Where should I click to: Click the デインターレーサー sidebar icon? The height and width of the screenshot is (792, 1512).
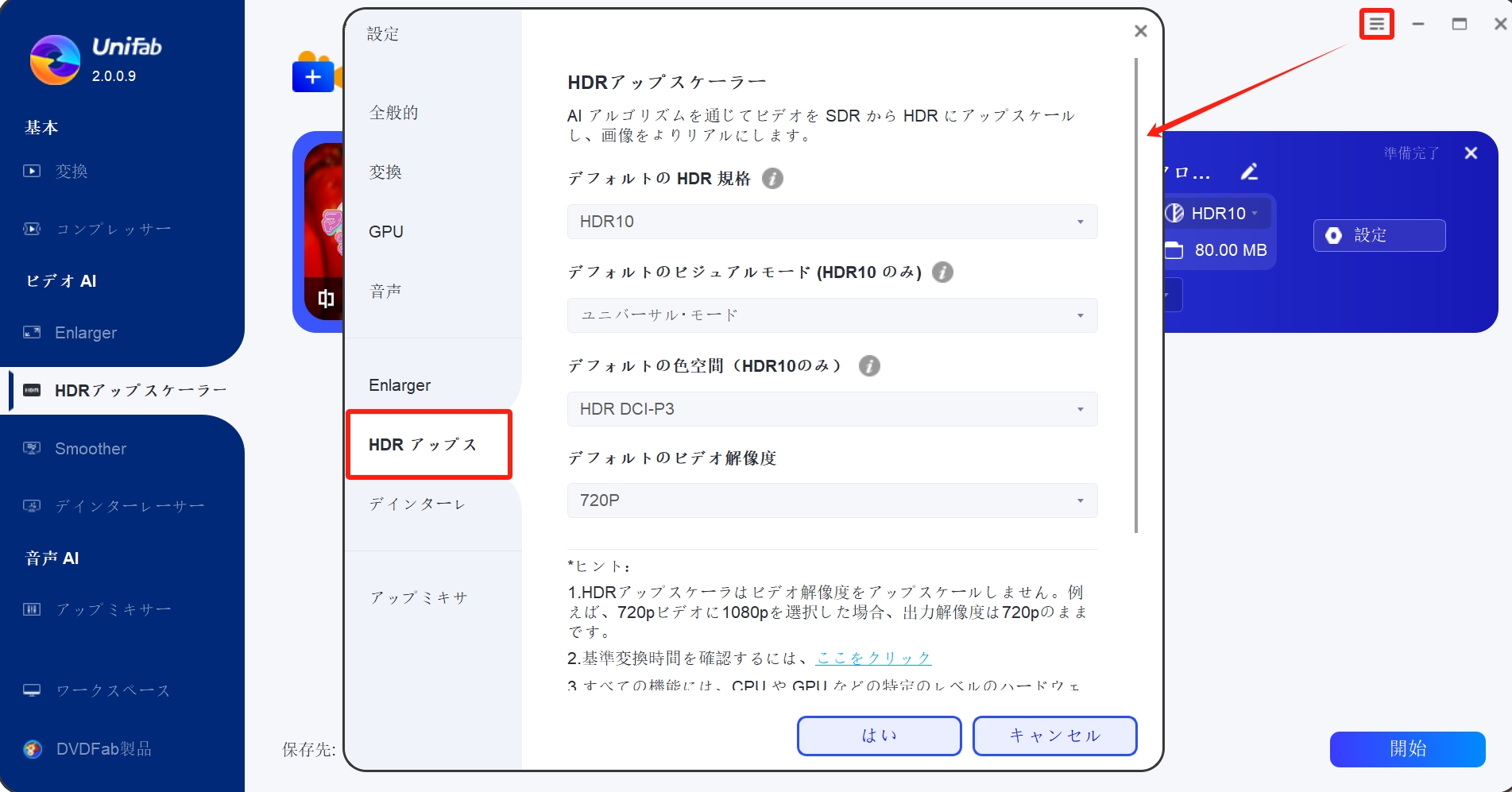point(32,506)
